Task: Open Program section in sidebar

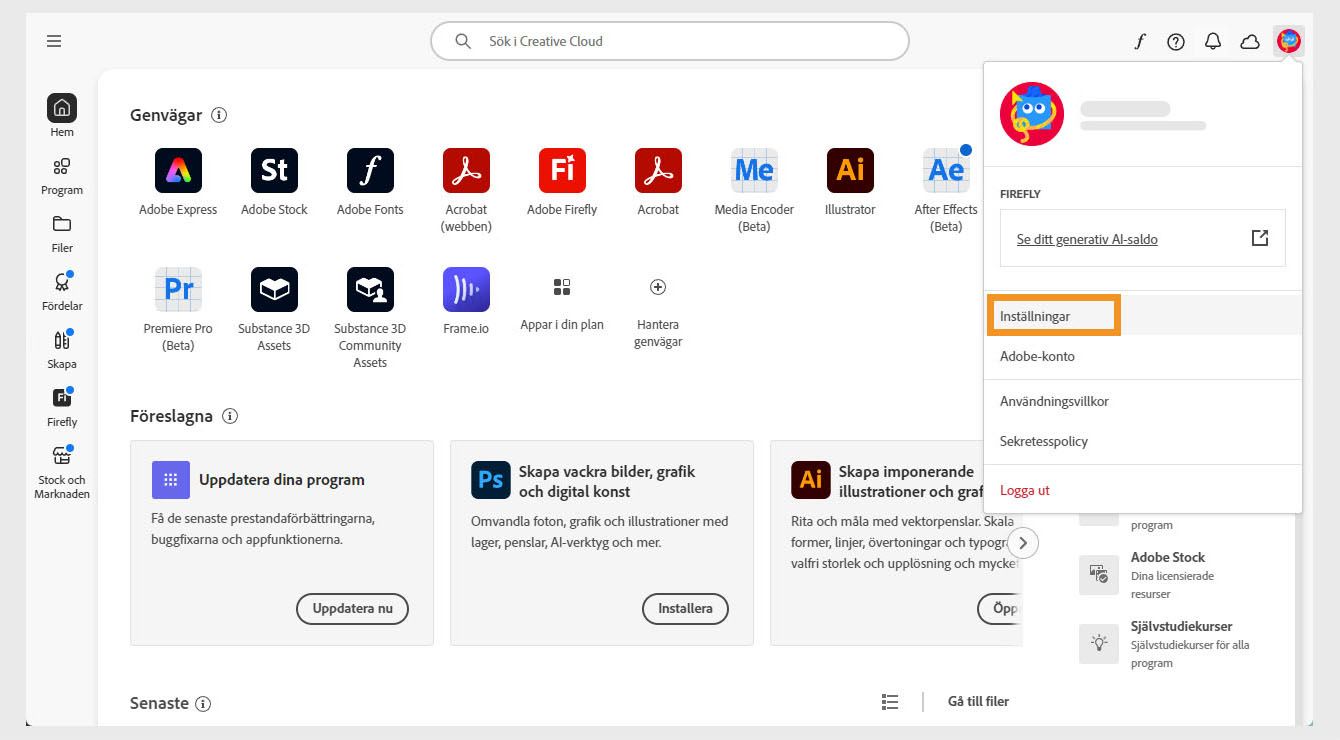Action: [x=62, y=174]
